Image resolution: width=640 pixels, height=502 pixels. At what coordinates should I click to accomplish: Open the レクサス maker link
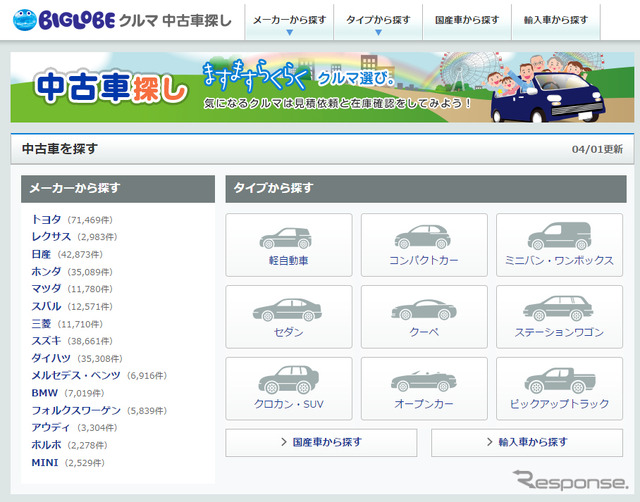51,237
